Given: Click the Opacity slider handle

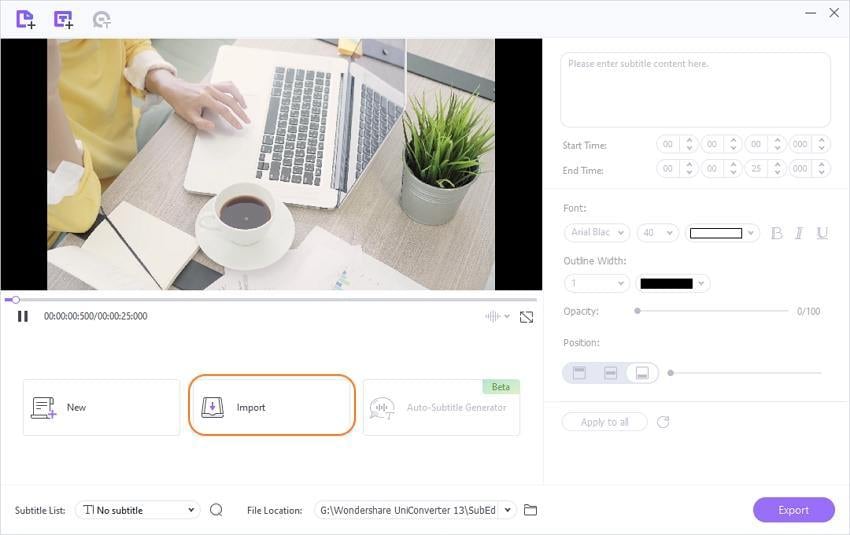Looking at the screenshot, I should [x=638, y=311].
